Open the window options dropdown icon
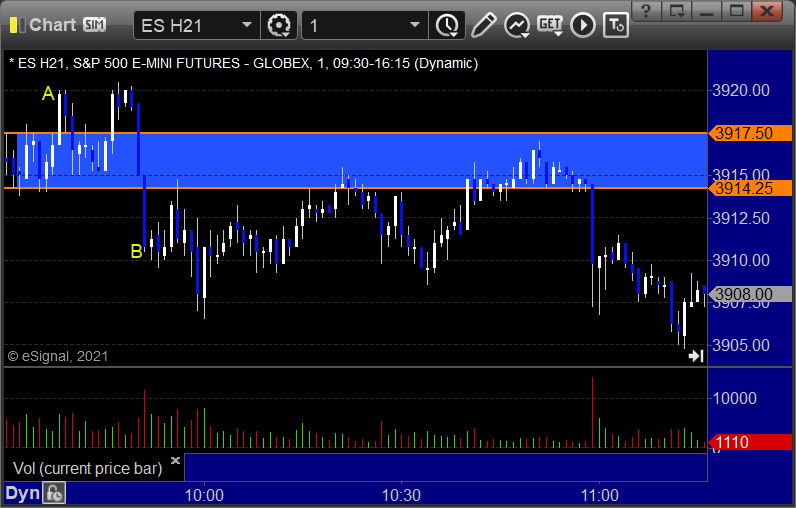 [677, 10]
